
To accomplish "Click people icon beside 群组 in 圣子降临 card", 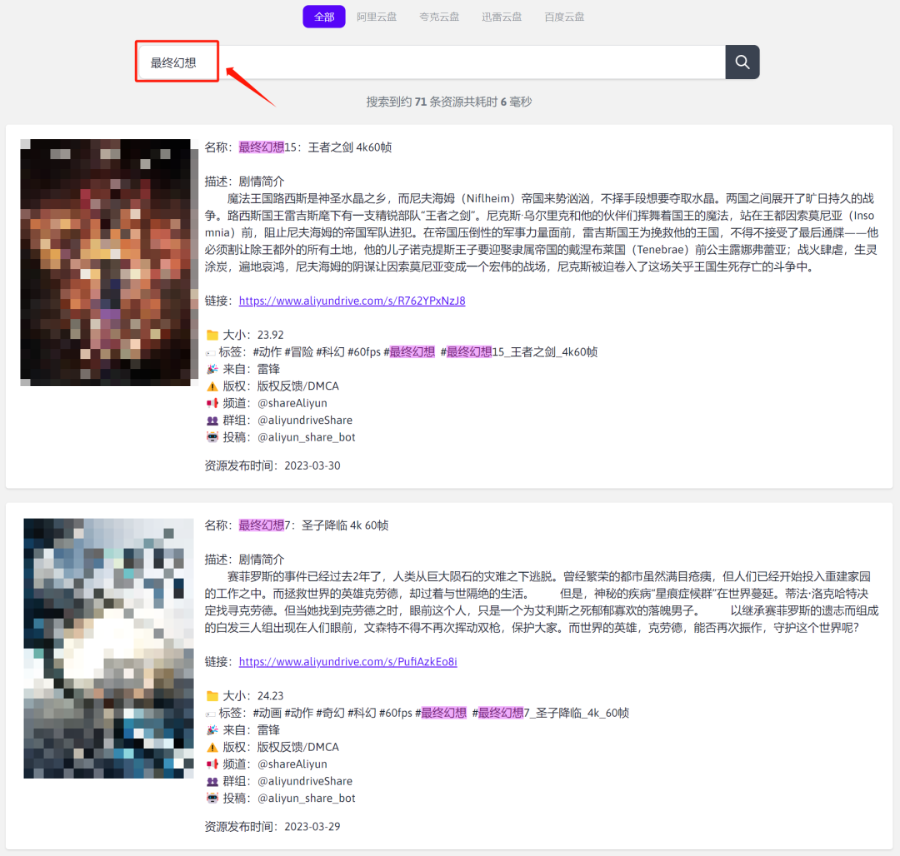I will pos(212,781).
